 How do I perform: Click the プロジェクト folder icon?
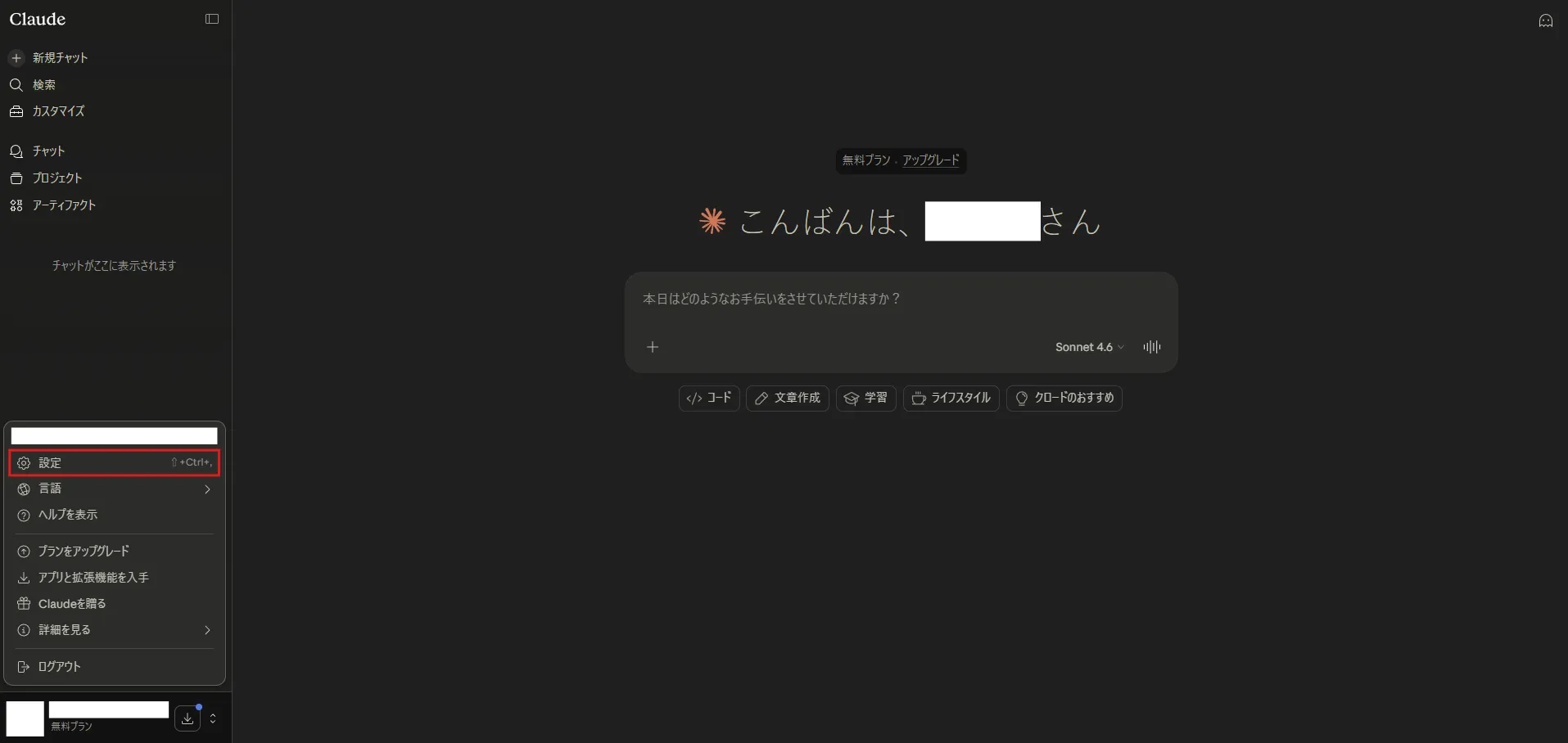pyautogui.click(x=16, y=178)
